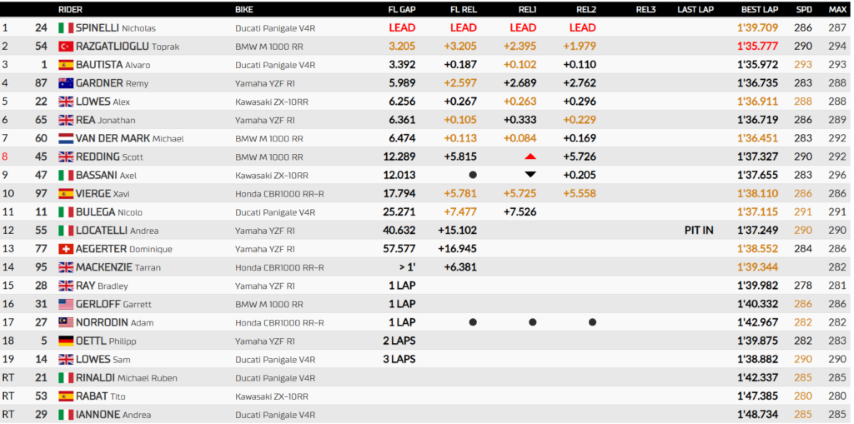The height and width of the screenshot is (424, 854).
Task: Click the BEST LAP column header
Action: 759,9
